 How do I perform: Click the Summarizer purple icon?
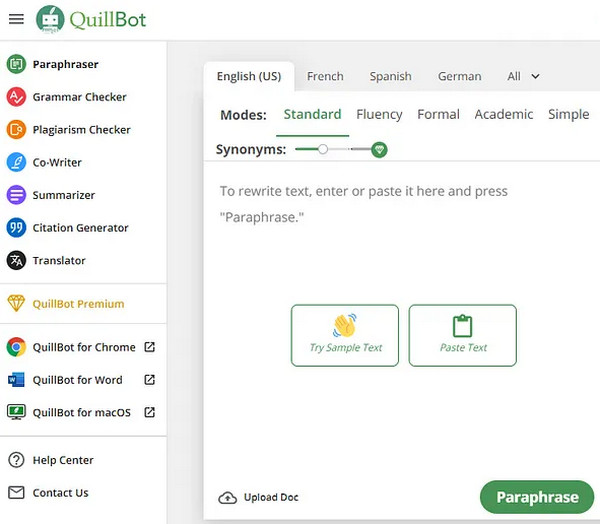click(x=16, y=195)
